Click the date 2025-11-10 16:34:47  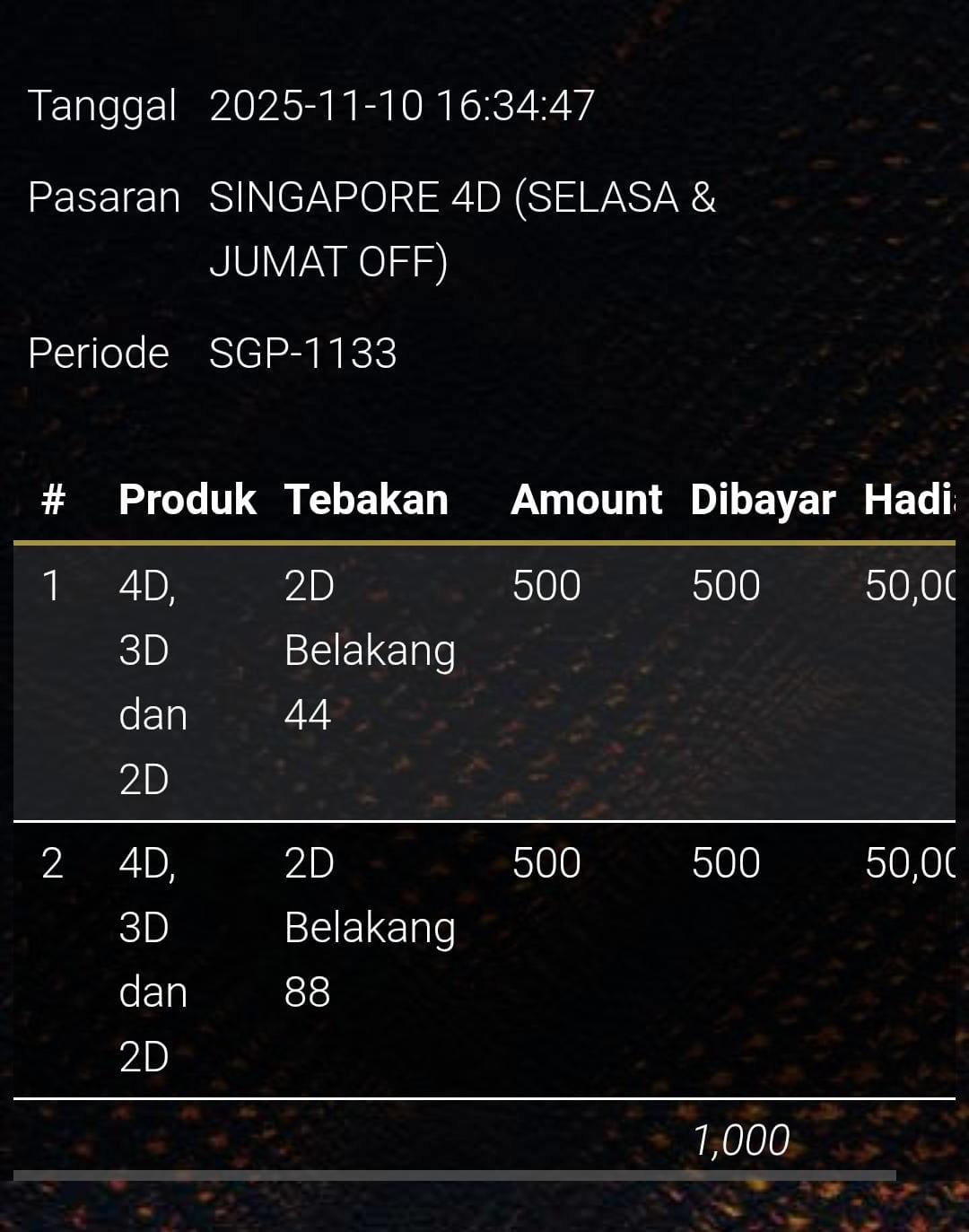(x=402, y=106)
